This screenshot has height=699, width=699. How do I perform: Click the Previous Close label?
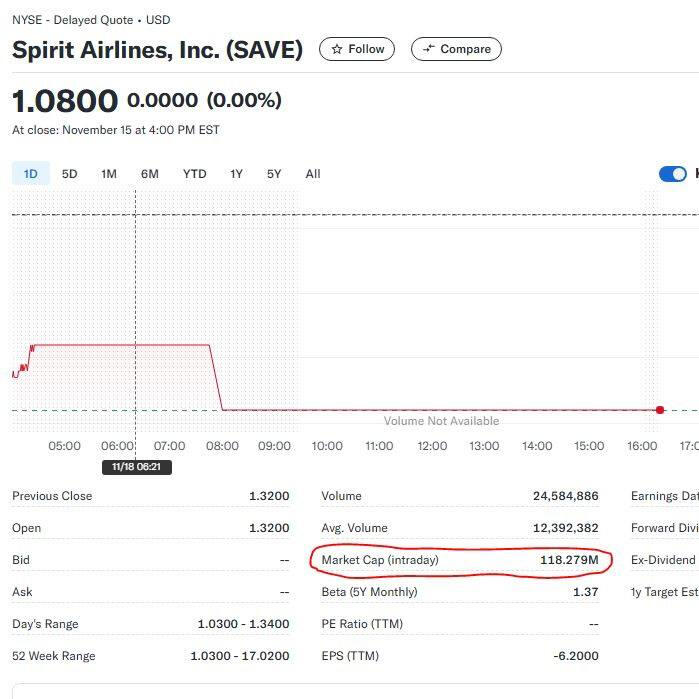coord(52,496)
